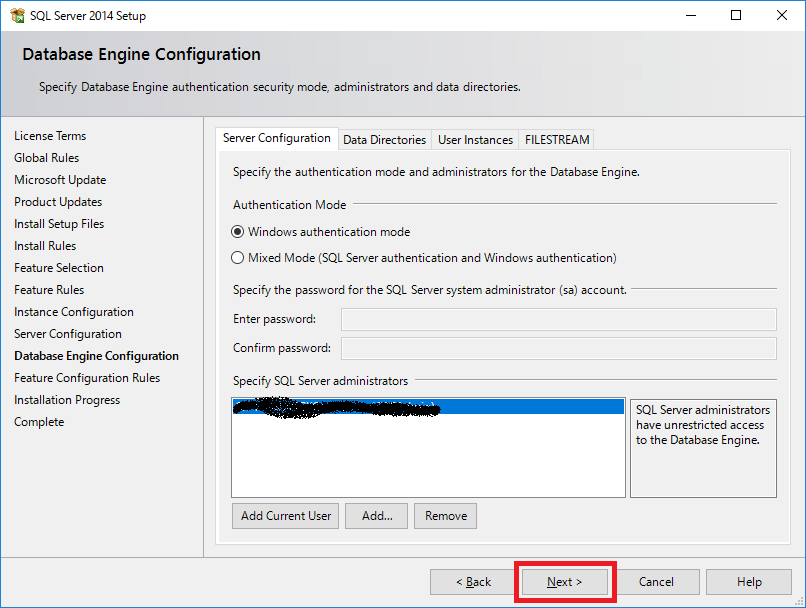Switch to the Server Configuration tab
The height and width of the screenshot is (608, 806).
[x=277, y=138]
